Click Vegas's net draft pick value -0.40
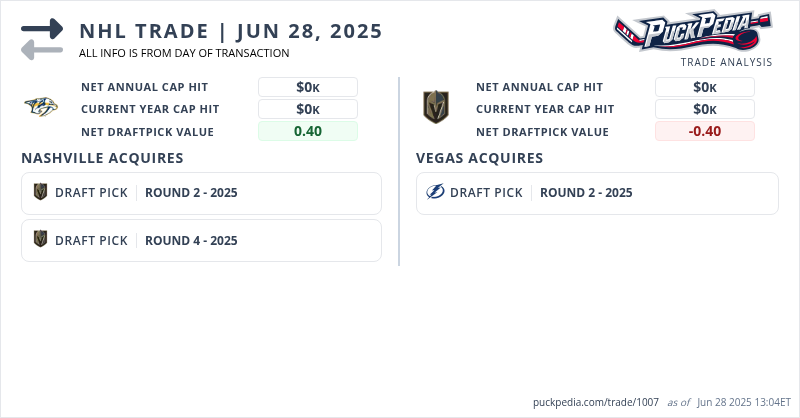This screenshot has height=418, width=800. click(704, 131)
